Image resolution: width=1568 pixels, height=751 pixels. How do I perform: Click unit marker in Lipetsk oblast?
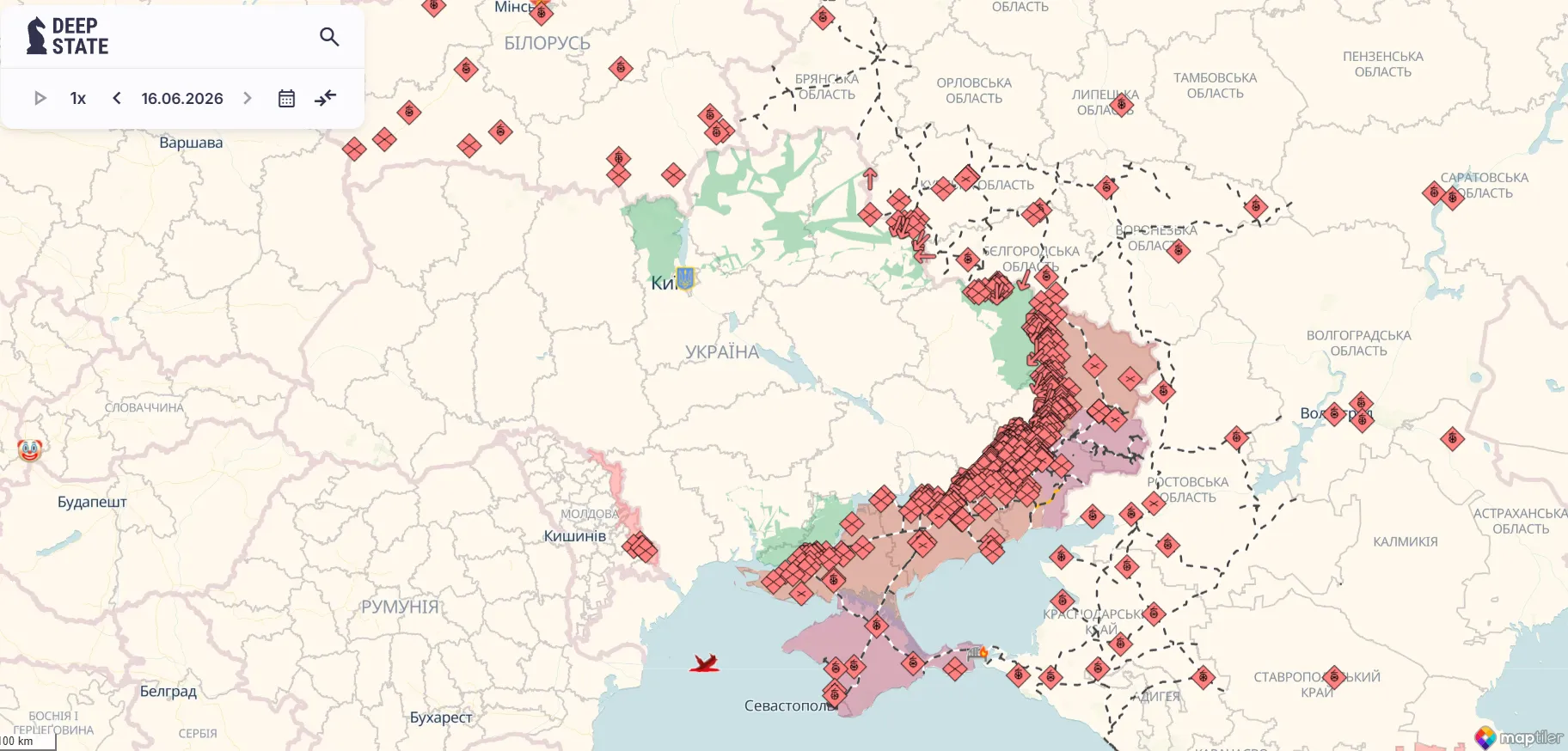coord(1121,106)
